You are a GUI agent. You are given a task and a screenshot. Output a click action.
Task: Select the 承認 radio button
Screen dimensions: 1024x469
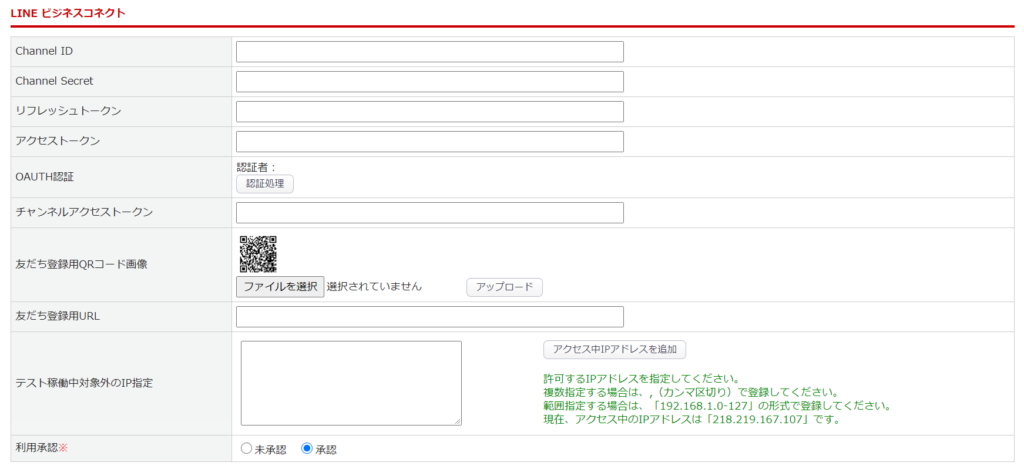click(306, 449)
